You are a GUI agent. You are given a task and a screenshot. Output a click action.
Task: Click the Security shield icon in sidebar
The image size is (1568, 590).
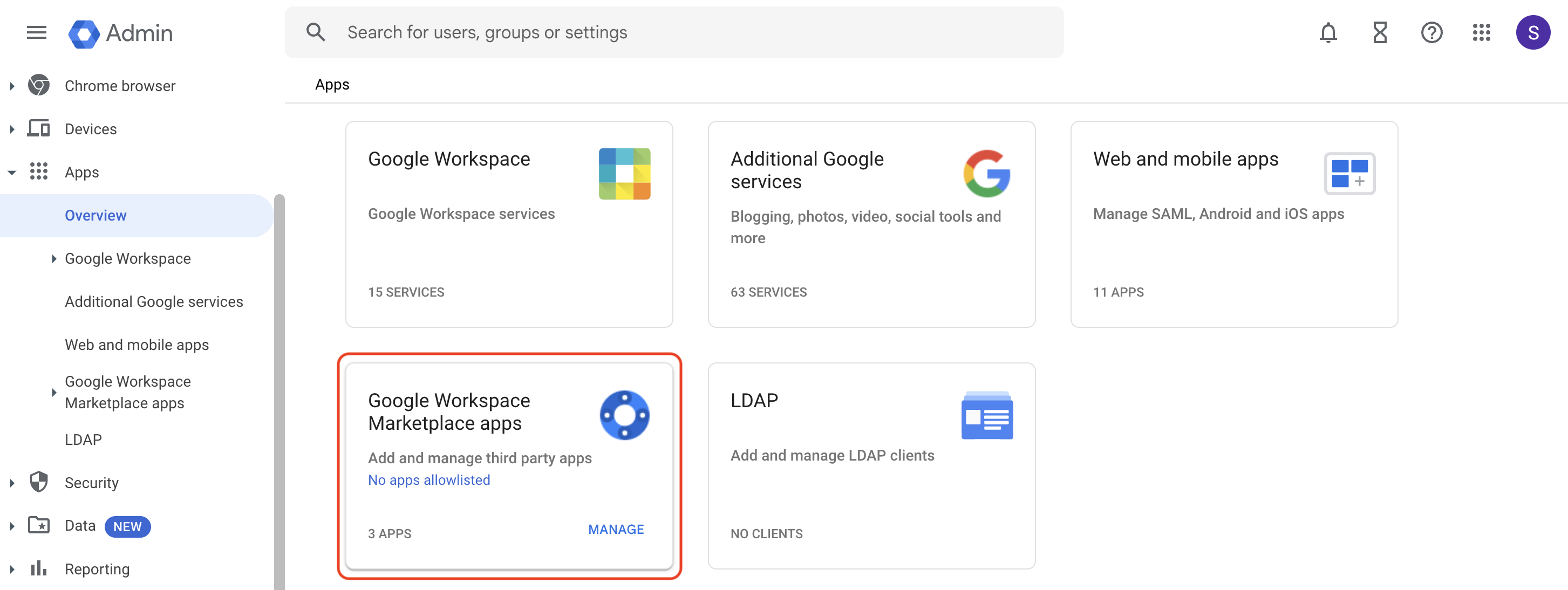(38, 482)
